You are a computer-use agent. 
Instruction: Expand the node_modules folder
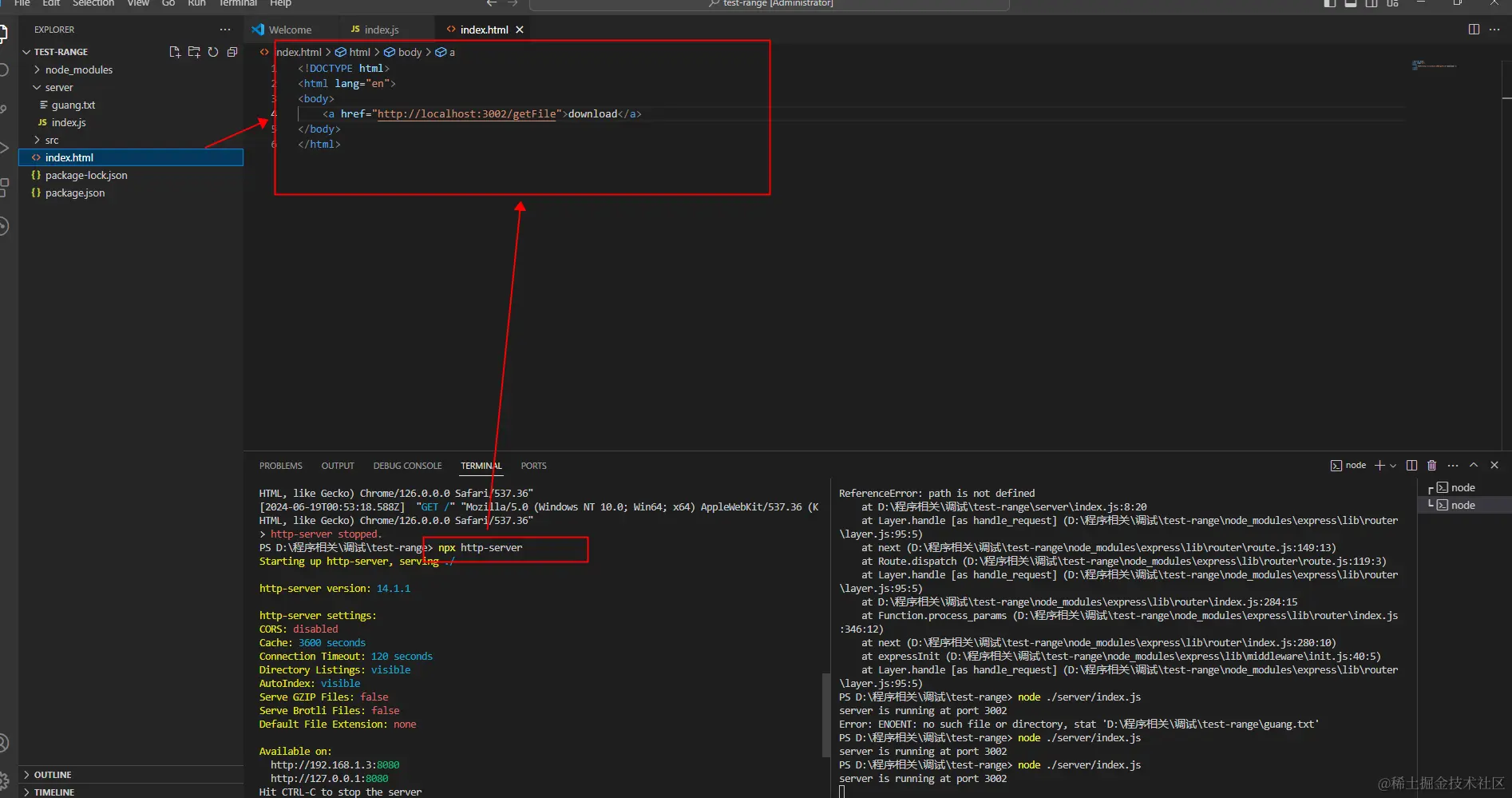coord(79,69)
